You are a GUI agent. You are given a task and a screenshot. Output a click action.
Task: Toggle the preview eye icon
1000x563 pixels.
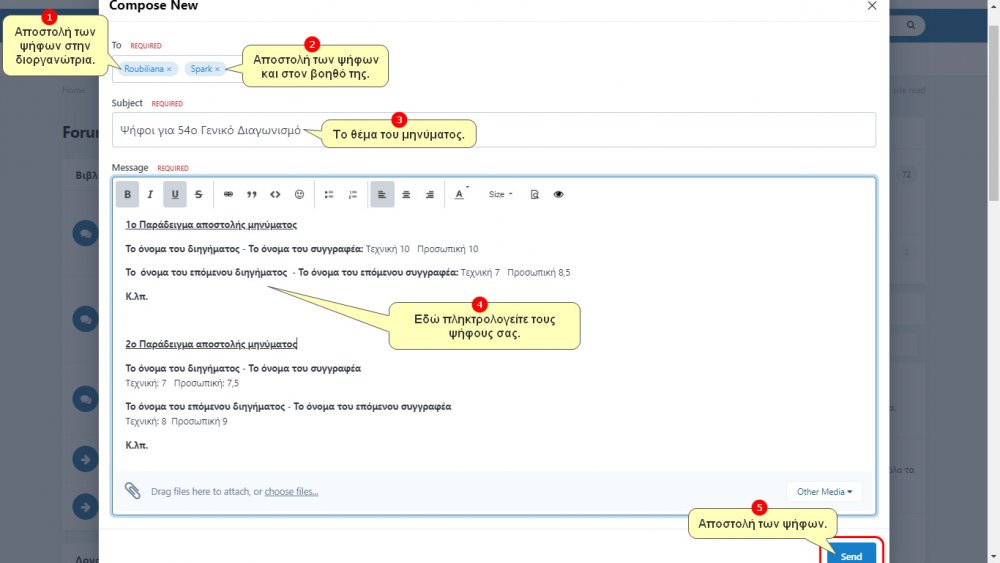558,194
